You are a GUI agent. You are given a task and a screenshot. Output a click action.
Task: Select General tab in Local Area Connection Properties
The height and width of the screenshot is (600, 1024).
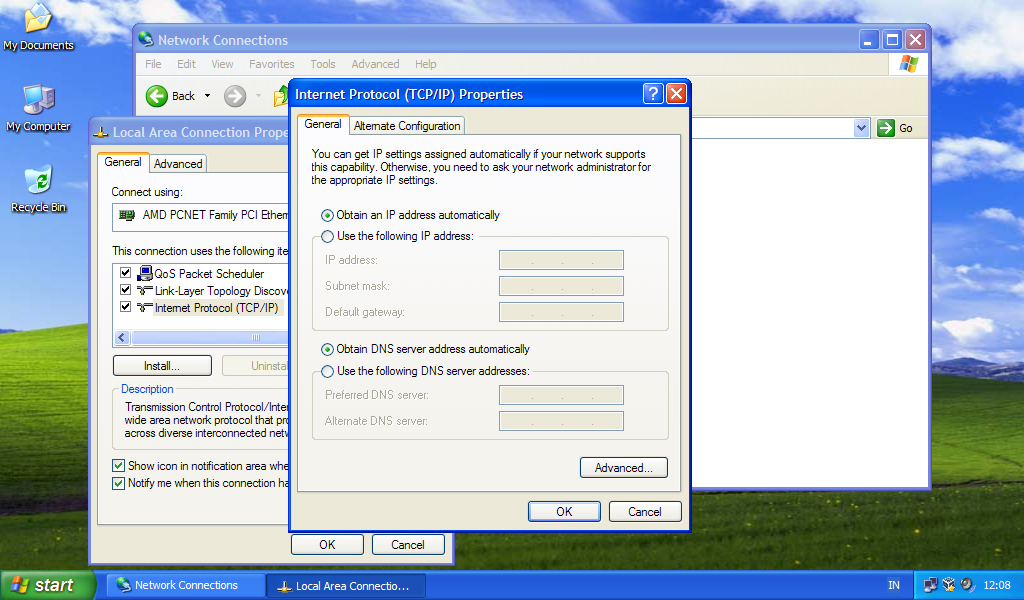tap(123, 162)
